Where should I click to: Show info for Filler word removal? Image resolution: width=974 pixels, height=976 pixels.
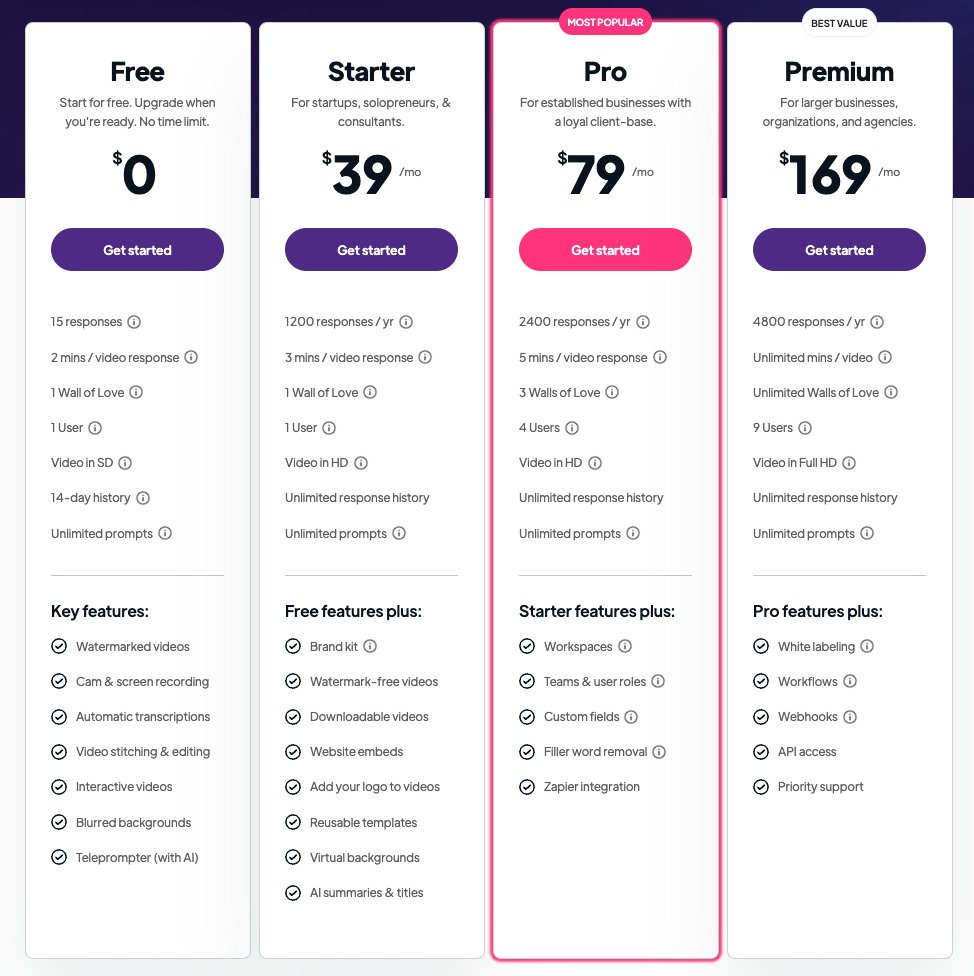659,752
